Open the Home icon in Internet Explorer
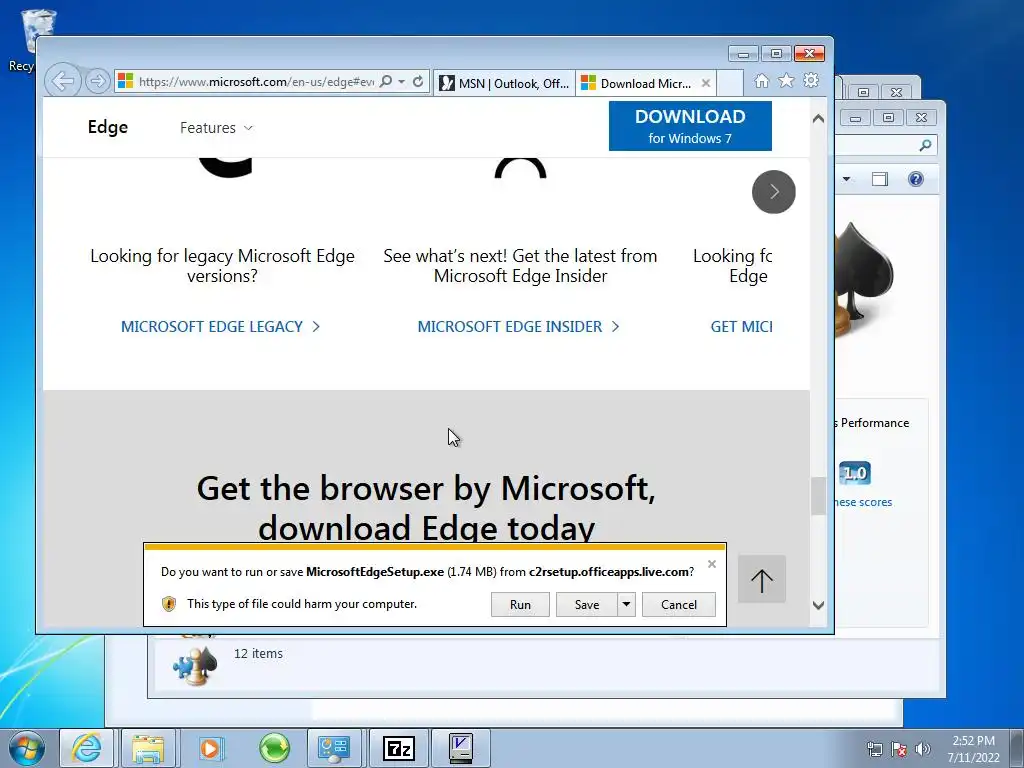The height and width of the screenshot is (768, 1024). click(761, 80)
